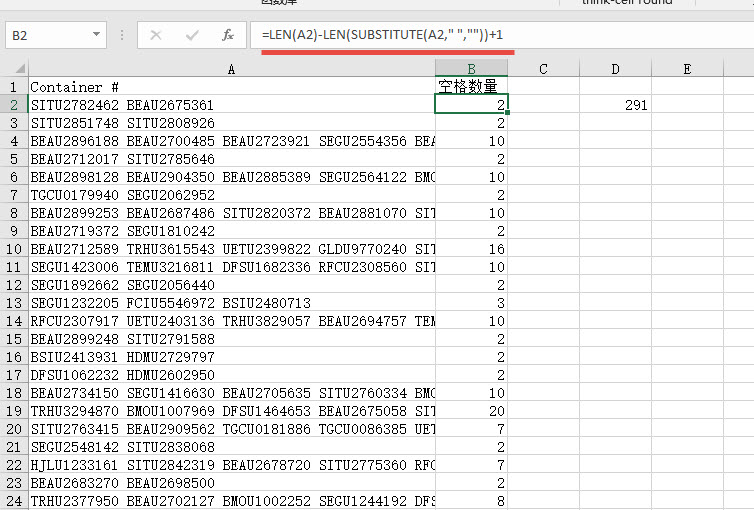Image resolution: width=754 pixels, height=510 pixels.
Task: Click cell starting 'TRHU3294870 BMOU1007969'
Action: point(232,411)
